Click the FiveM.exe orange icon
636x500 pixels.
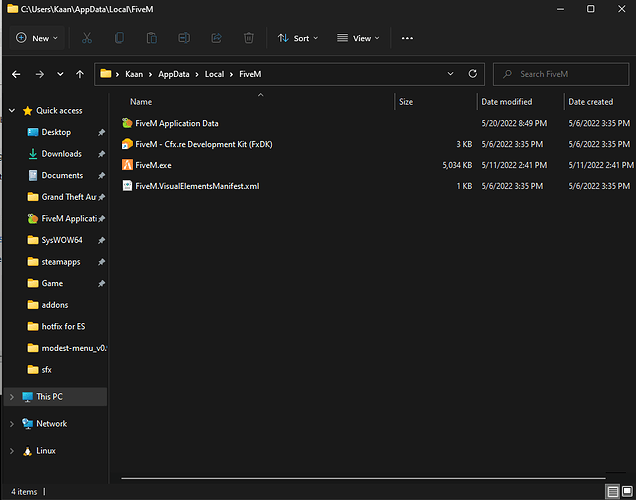(127, 165)
